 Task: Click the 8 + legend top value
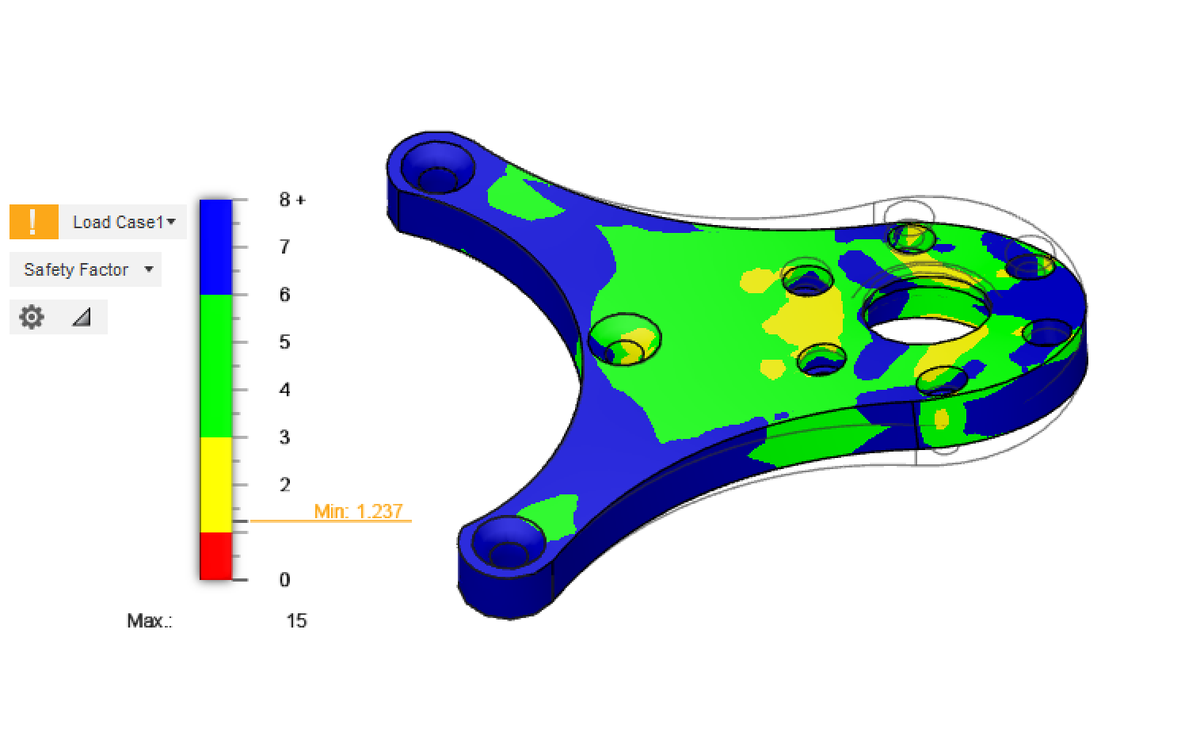click(292, 200)
